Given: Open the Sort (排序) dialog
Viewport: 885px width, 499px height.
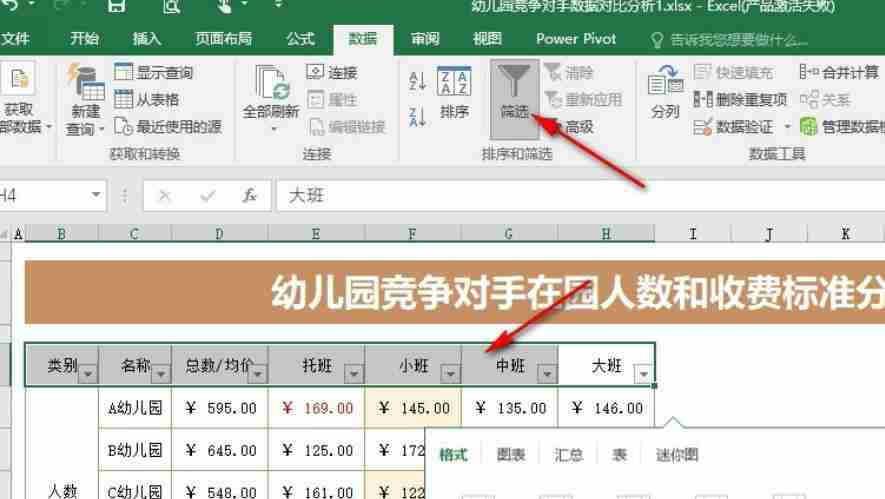Looking at the screenshot, I should click(454, 93).
